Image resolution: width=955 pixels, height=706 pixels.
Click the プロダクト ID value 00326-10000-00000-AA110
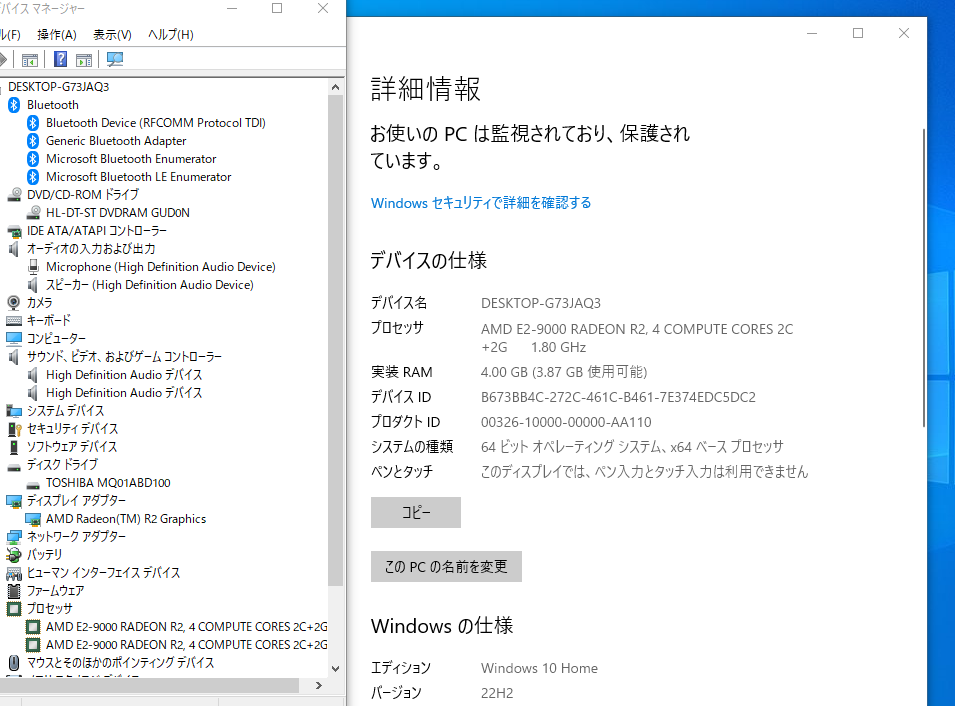coord(566,422)
